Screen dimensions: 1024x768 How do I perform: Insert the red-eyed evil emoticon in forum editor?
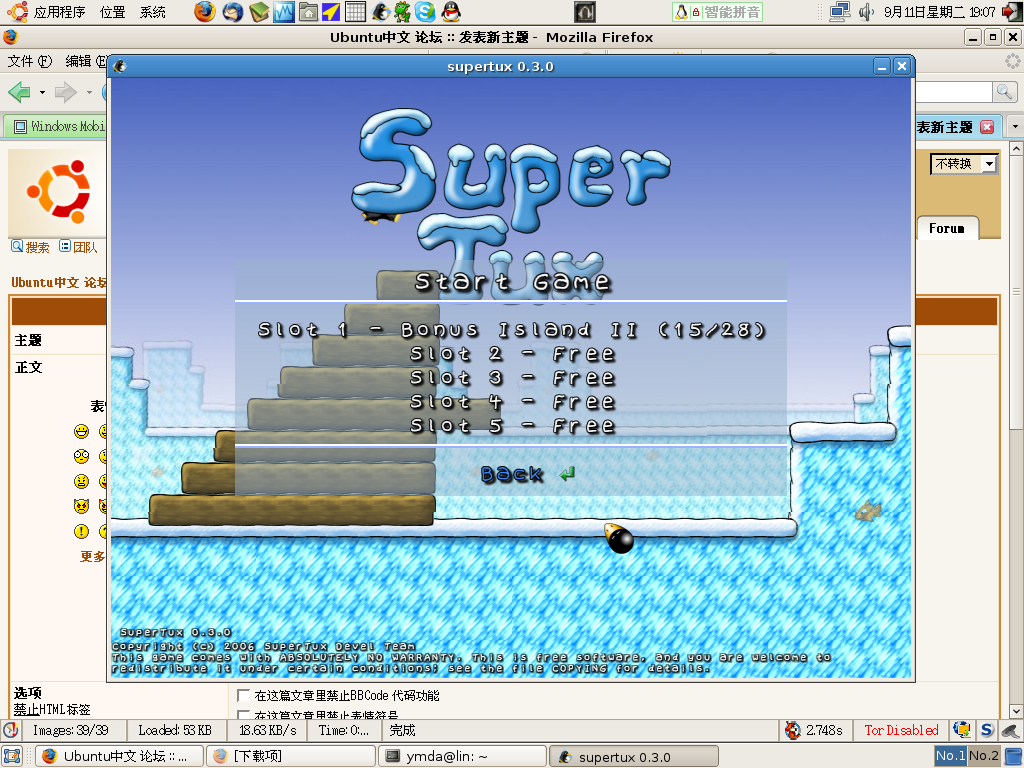[x=82, y=506]
